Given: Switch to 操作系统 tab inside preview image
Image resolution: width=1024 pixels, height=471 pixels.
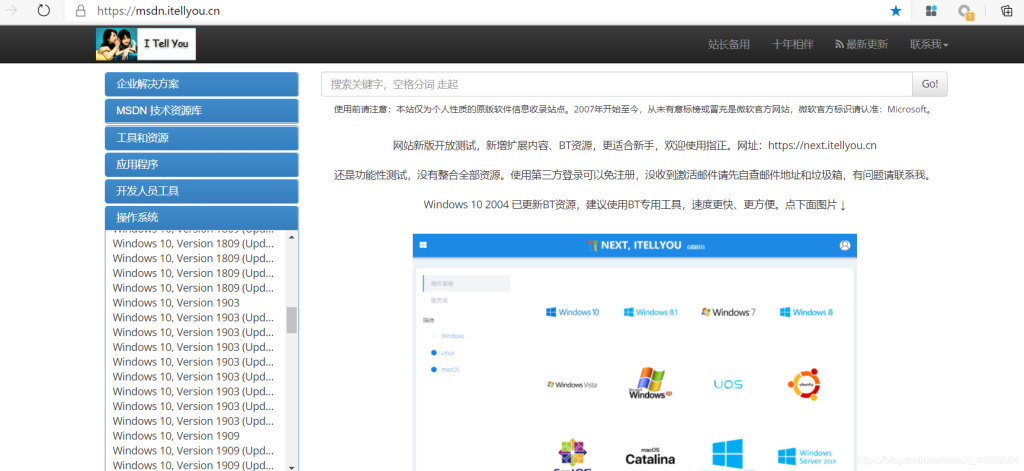Looking at the screenshot, I should (467, 283).
